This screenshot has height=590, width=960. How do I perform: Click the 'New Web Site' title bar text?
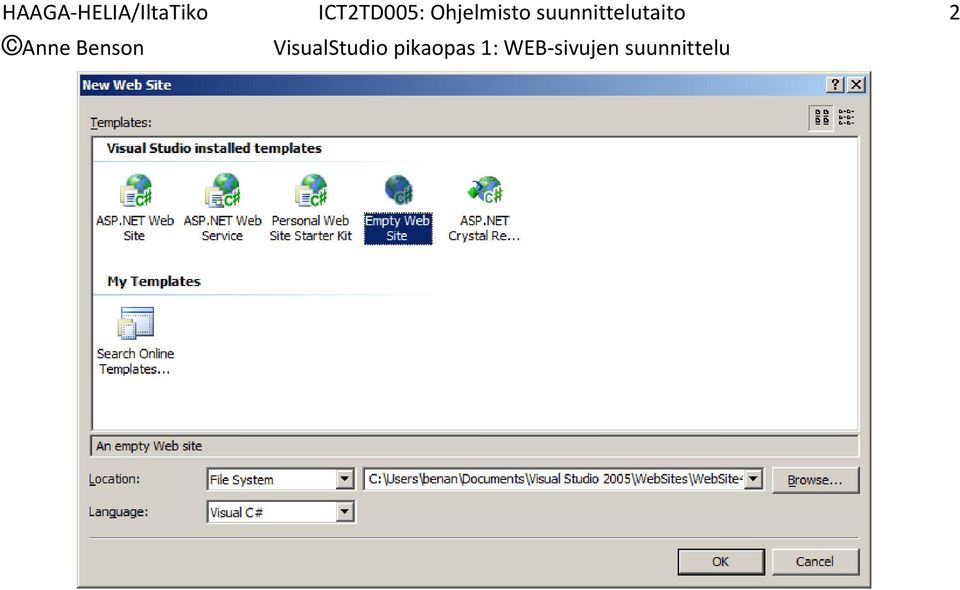[x=127, y=85]
